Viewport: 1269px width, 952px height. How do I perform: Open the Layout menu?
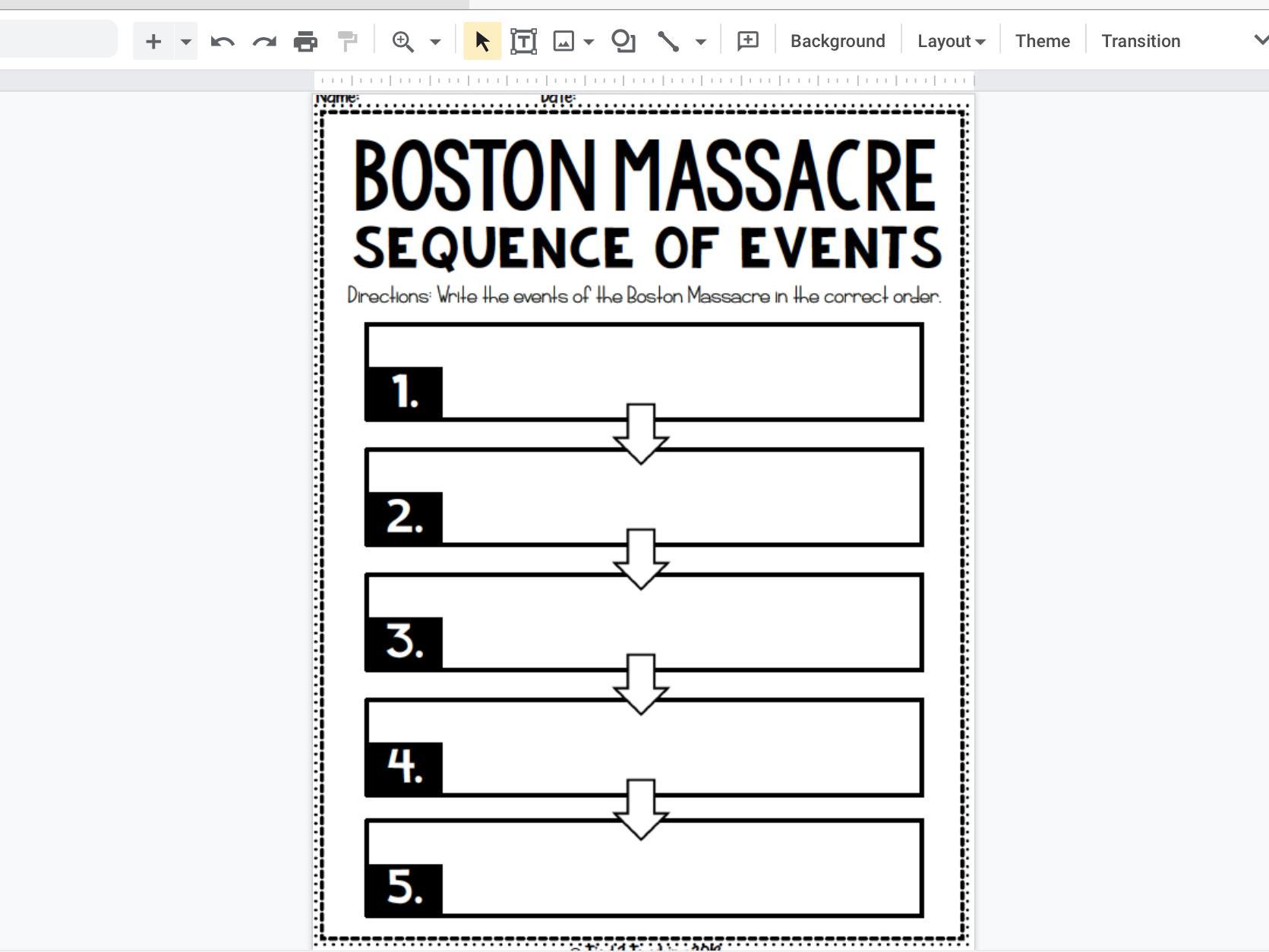(951, 41)
